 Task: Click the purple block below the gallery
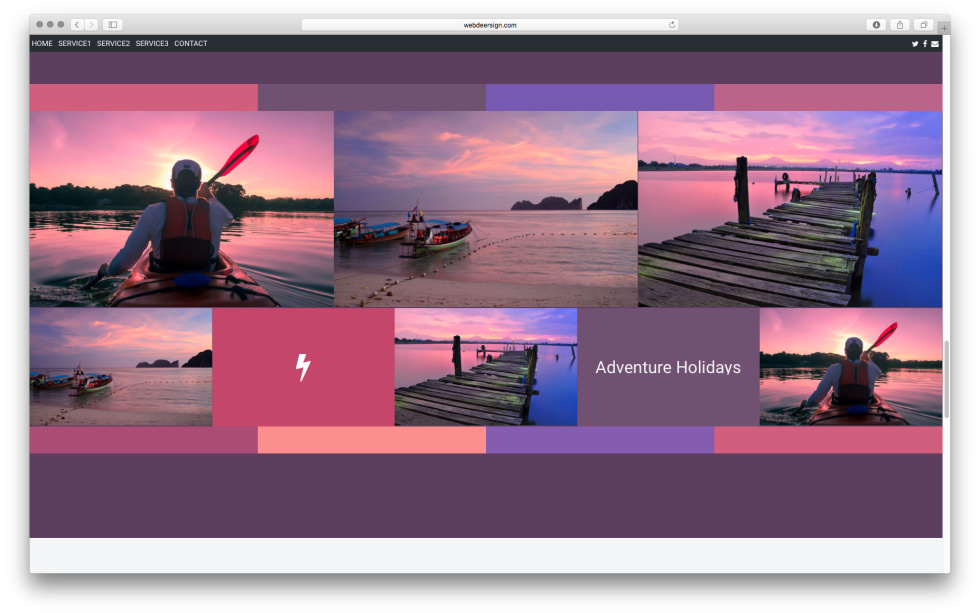tap(600, 440)
